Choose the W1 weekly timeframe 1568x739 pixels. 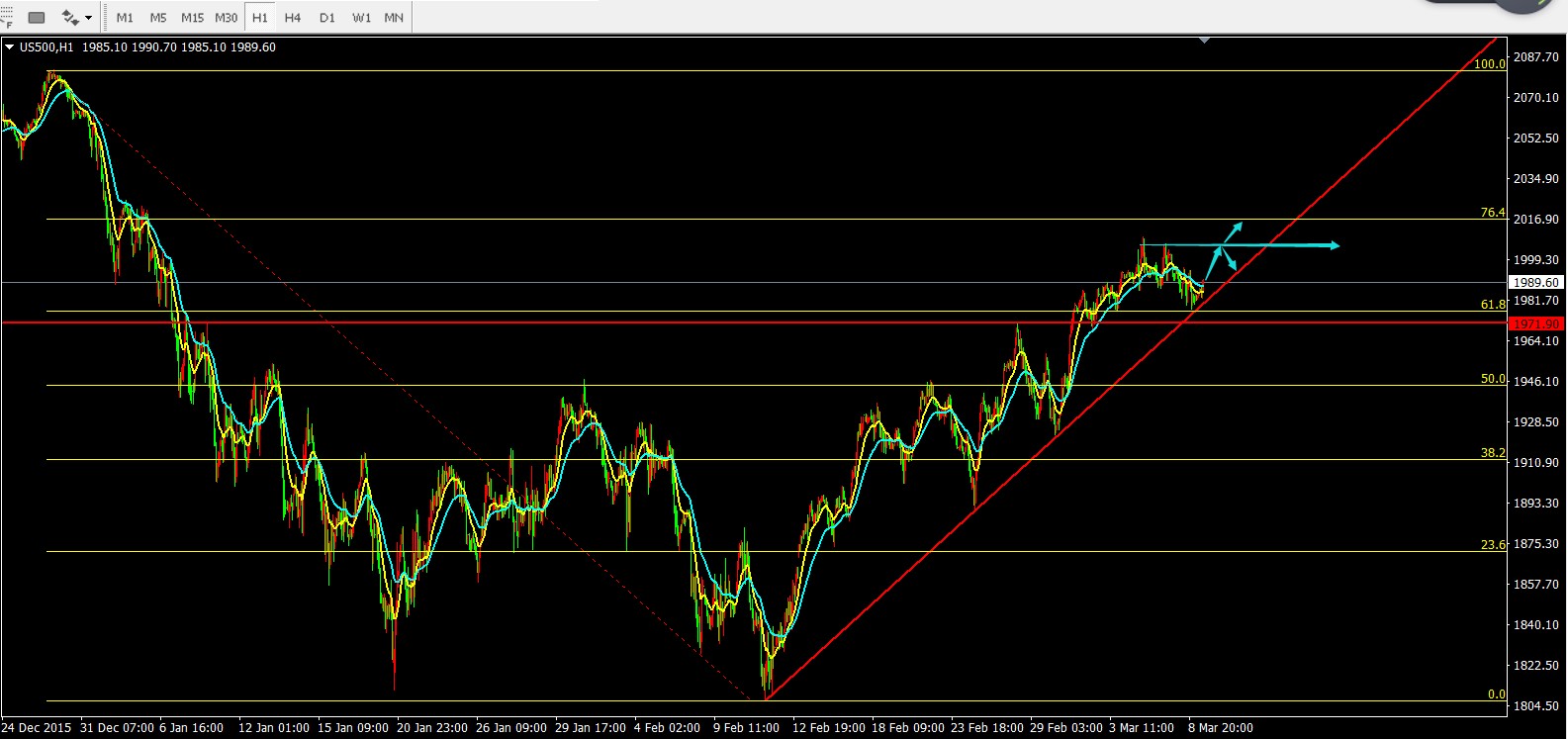click(361, 18)
